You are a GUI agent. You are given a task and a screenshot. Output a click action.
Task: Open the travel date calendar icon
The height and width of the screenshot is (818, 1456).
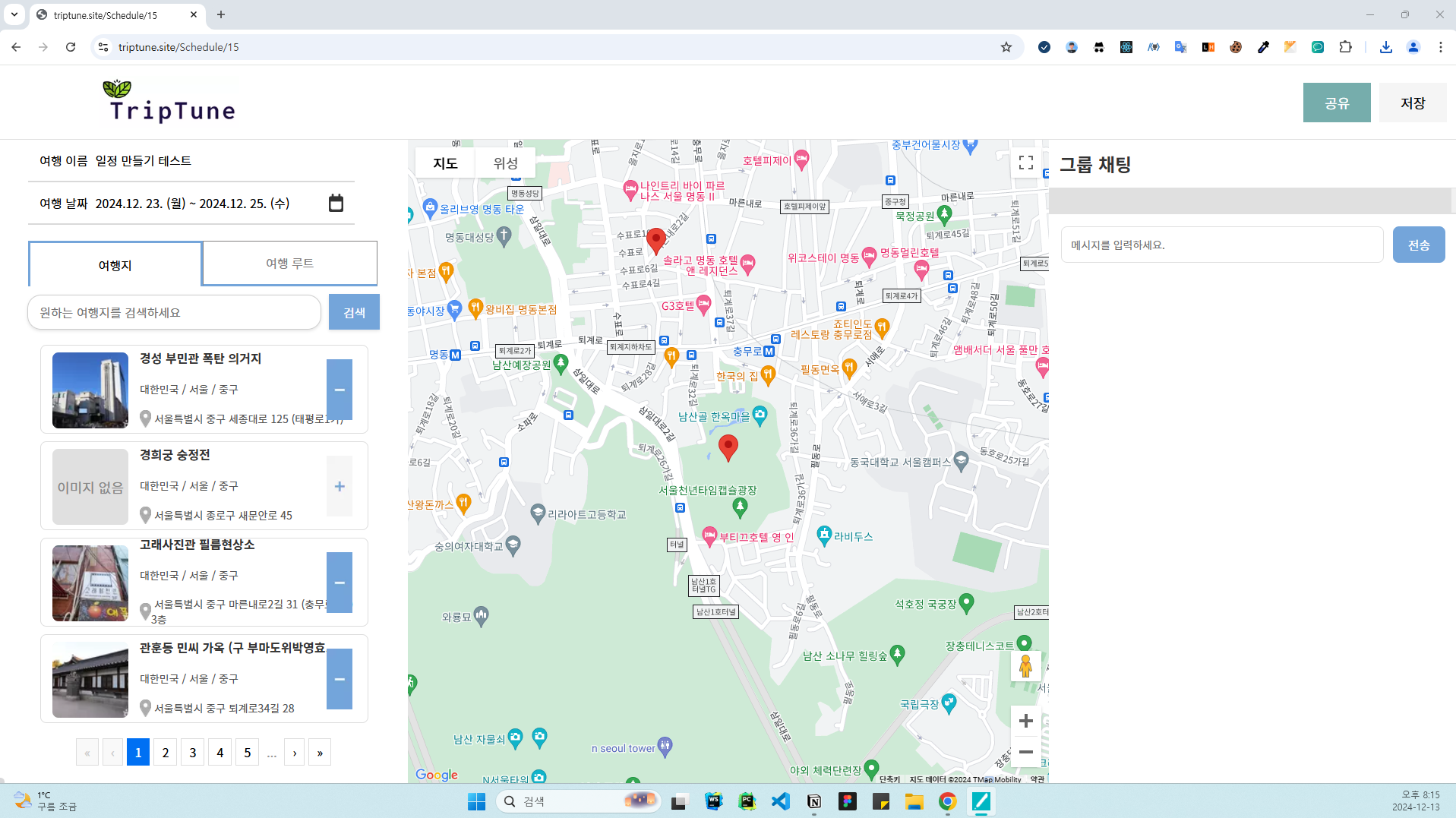coord(336,204)
